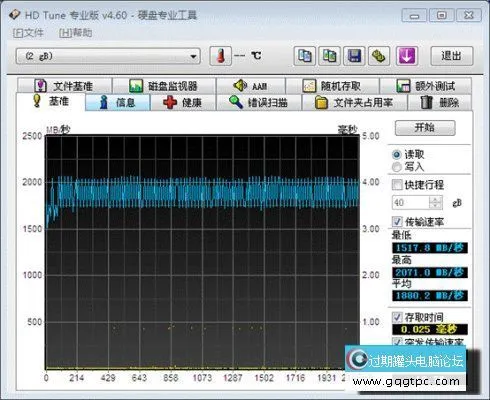Image resolution: width=490 pixels, height=400 pixels.
Task: Switch to the 磁盘监视器 tab
Action: [164, 86]
